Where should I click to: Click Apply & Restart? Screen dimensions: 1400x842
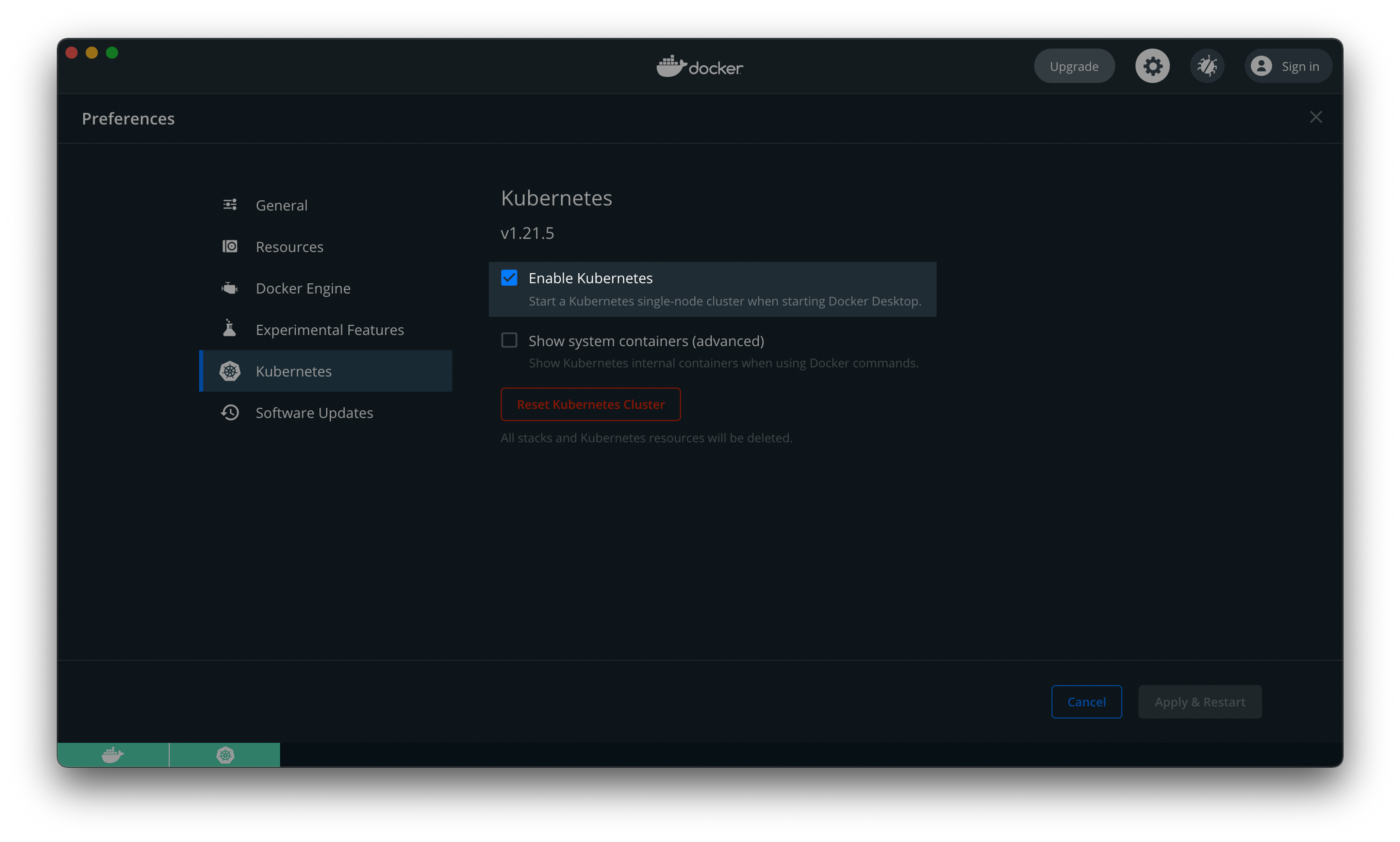[1199, 702]
